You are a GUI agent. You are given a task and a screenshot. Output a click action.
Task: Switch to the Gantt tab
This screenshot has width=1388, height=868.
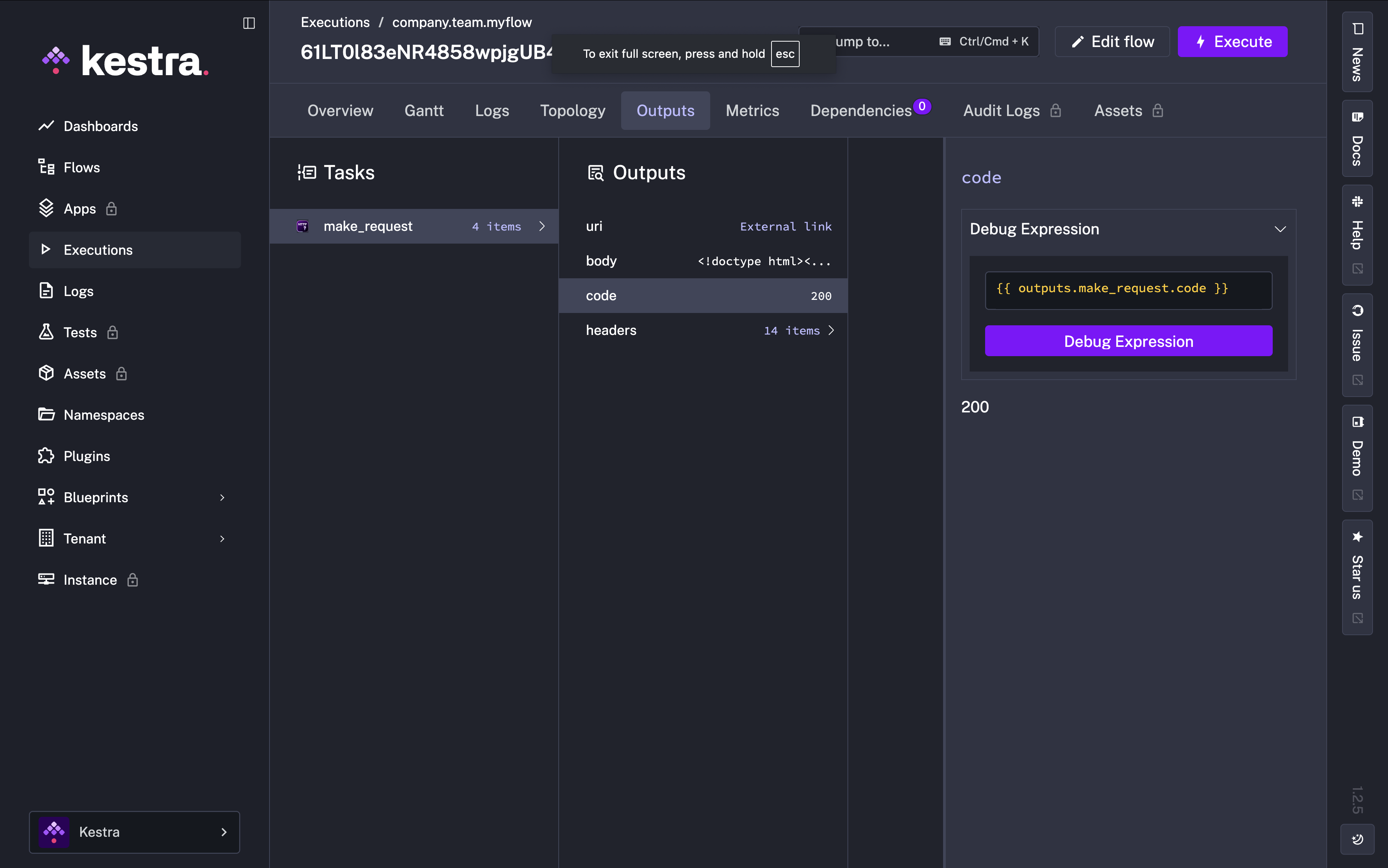pyautogui.click(x=424, y=111)
